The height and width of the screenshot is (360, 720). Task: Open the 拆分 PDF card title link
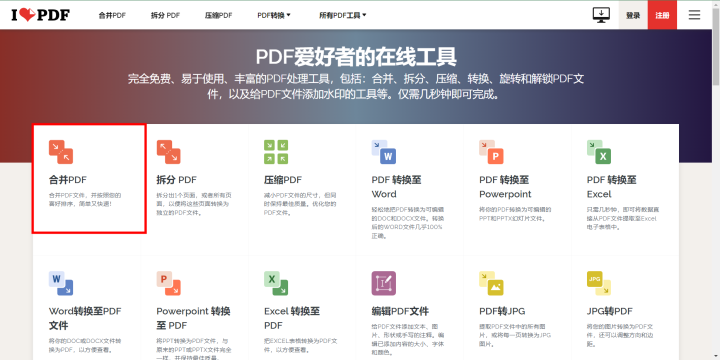176,180
